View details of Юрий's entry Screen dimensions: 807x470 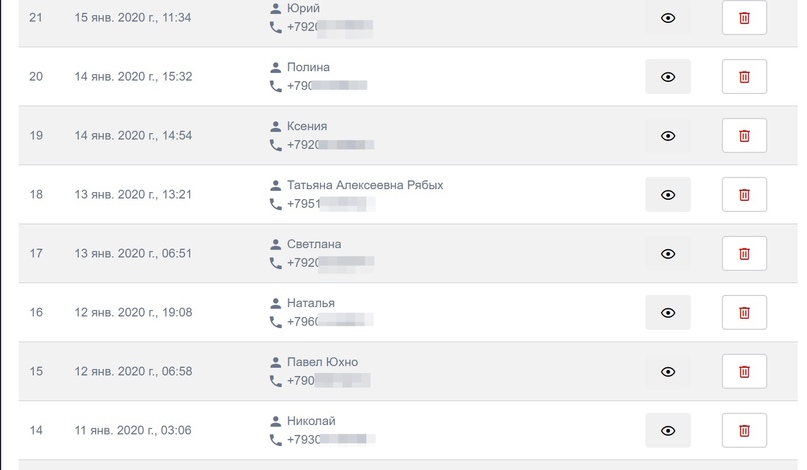pos(668,18)
